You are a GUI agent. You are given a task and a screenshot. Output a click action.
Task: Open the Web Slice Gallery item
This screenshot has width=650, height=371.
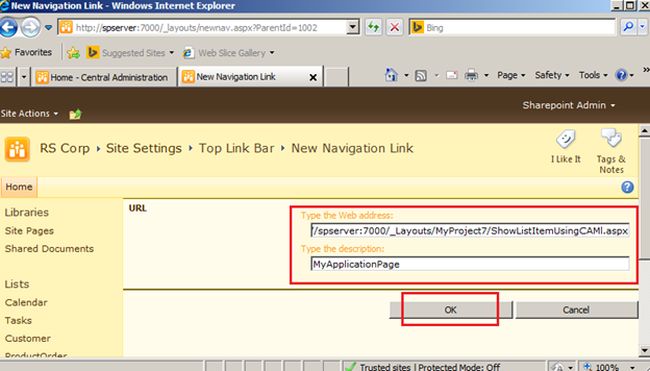[x=229, y=53]
